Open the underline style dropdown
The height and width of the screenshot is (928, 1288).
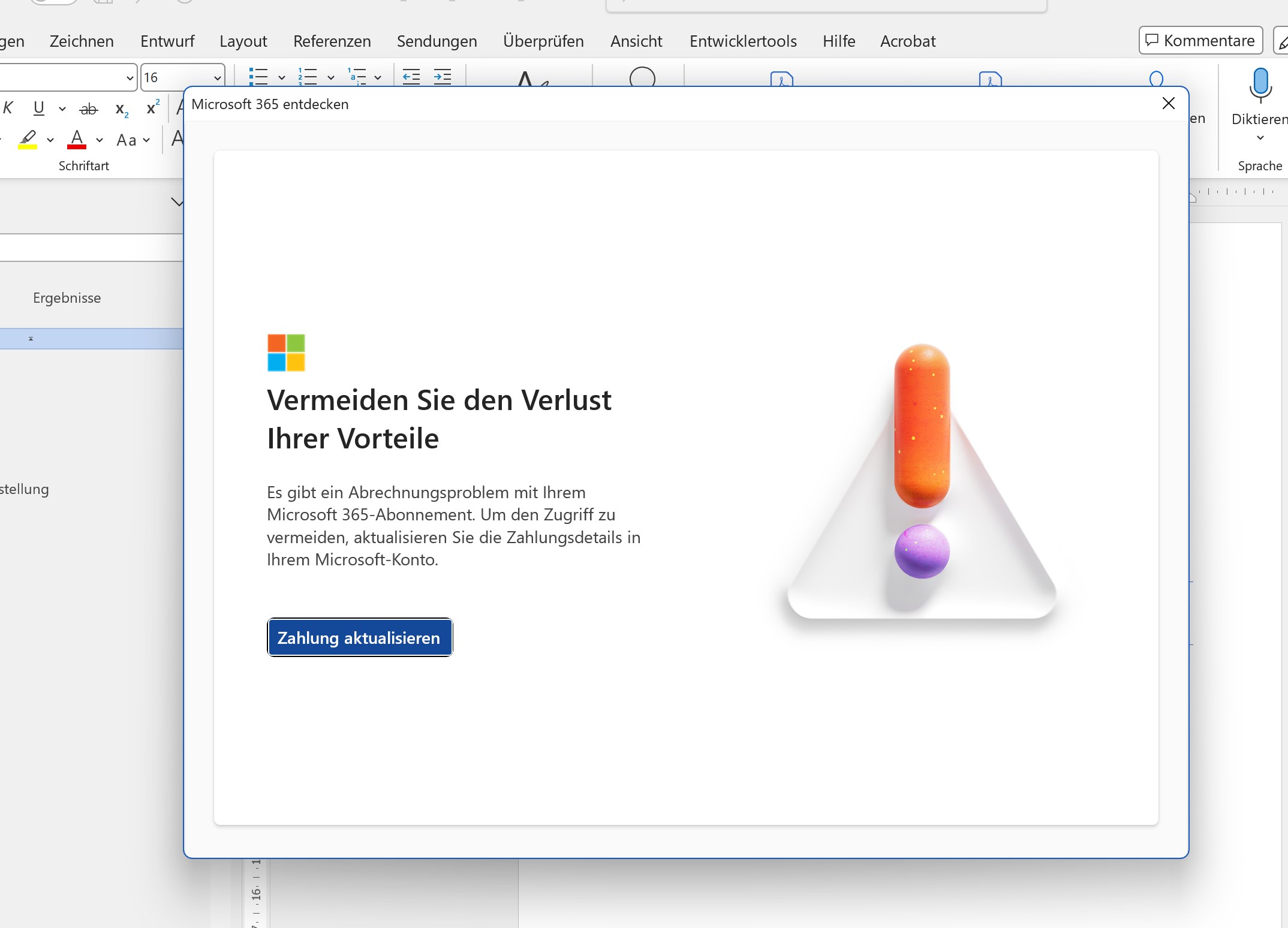[62, 109]
